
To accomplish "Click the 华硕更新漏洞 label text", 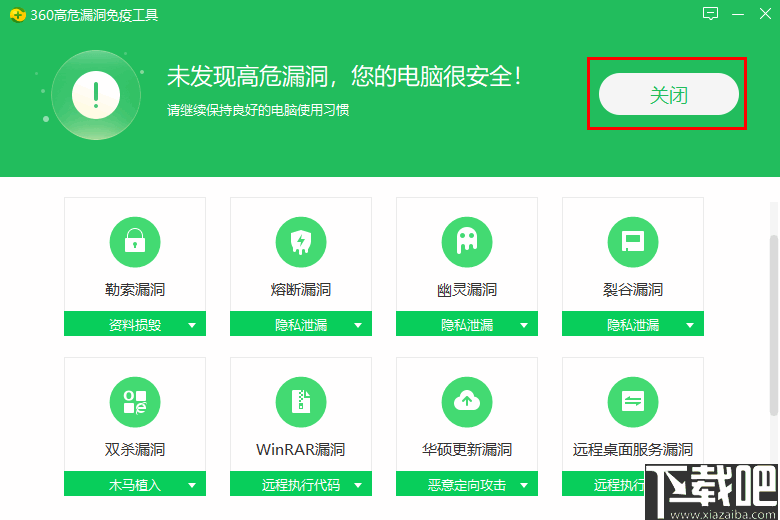I will click(467, 450).
